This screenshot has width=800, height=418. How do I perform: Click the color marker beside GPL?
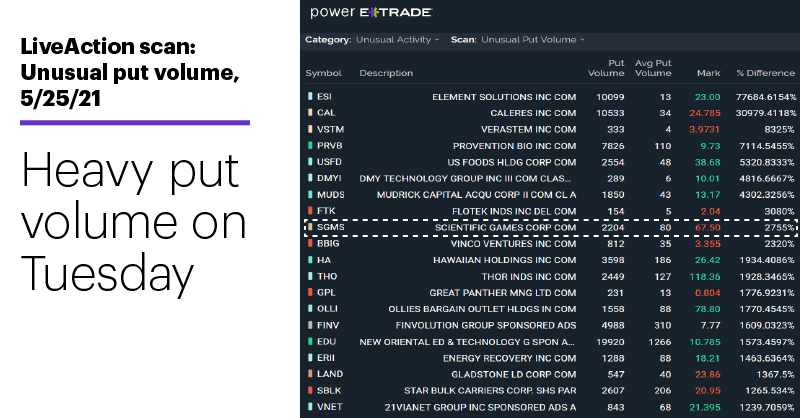click(310, 292)
